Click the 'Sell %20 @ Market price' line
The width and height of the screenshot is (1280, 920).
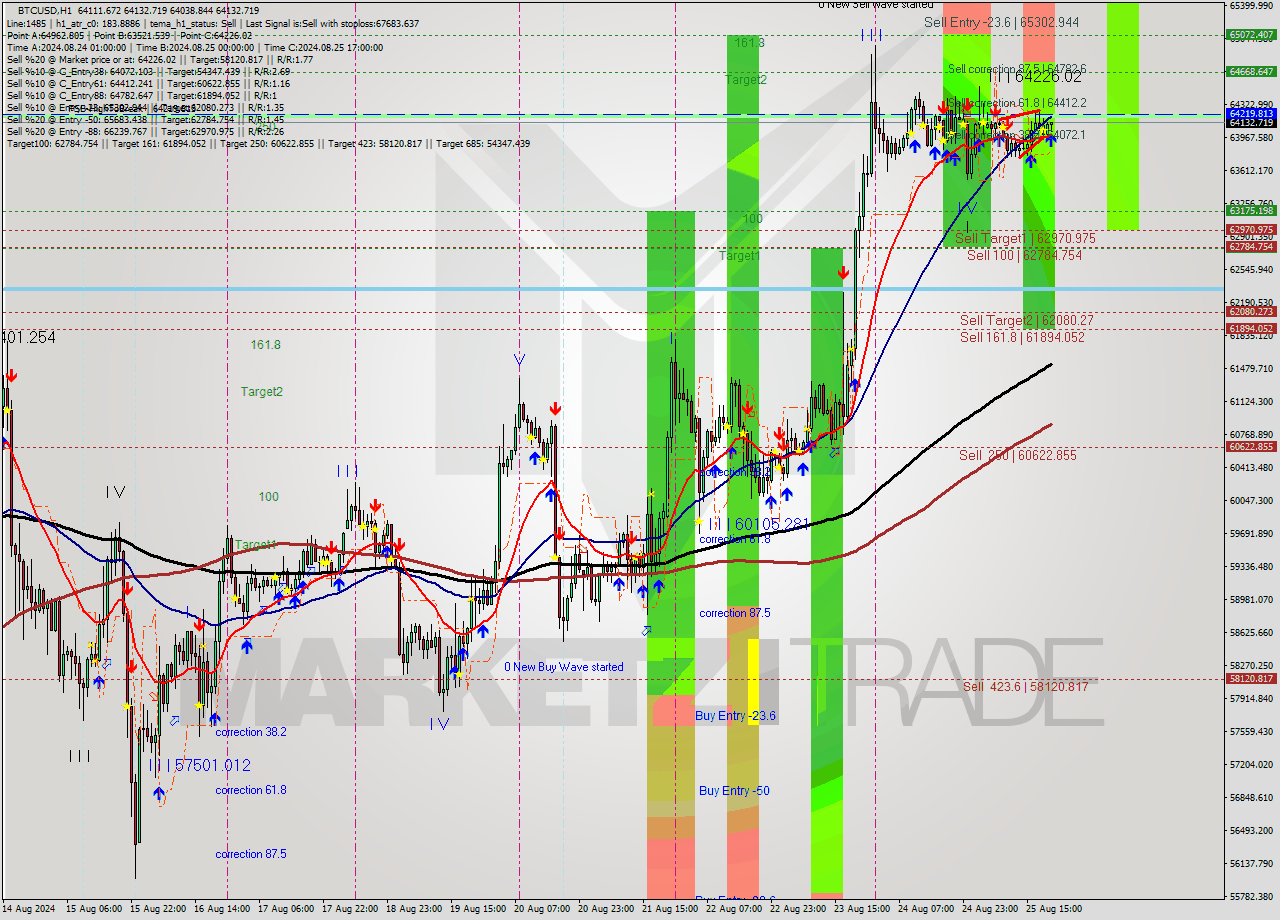coord(160,59)
